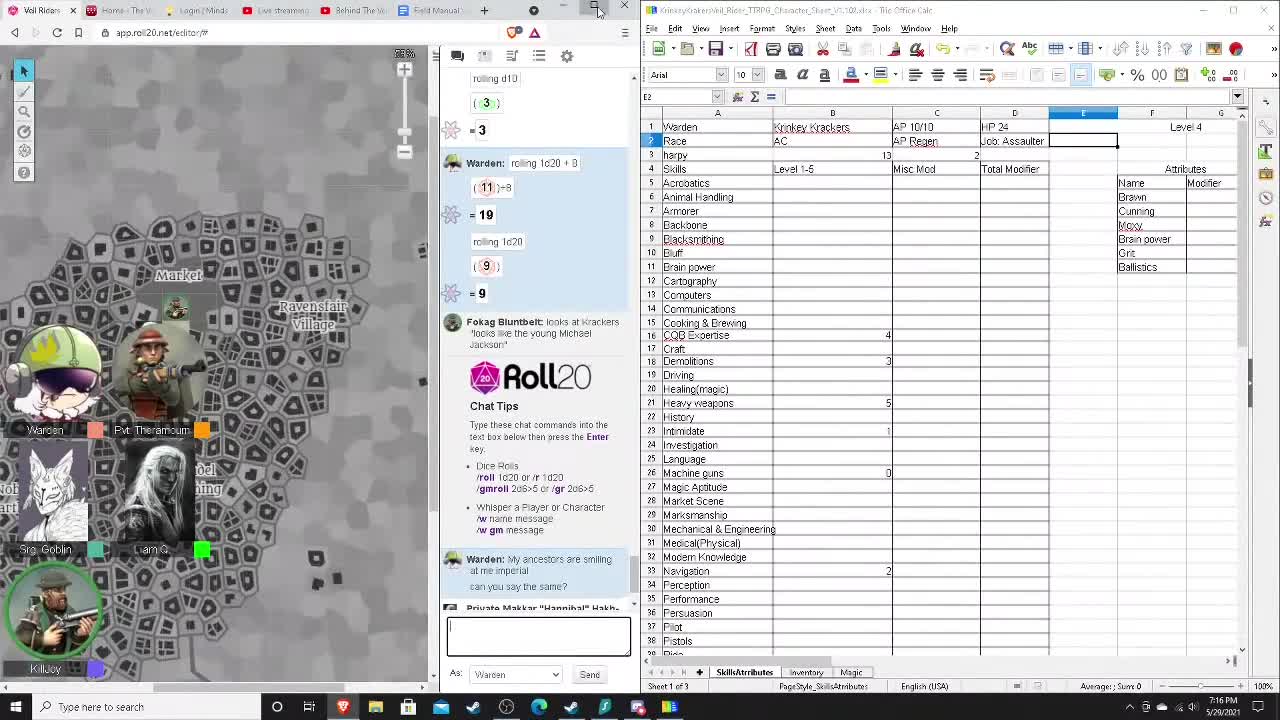
Task: Select the arrow Select tool in Roll20
Action: click(x=24, y=71)
